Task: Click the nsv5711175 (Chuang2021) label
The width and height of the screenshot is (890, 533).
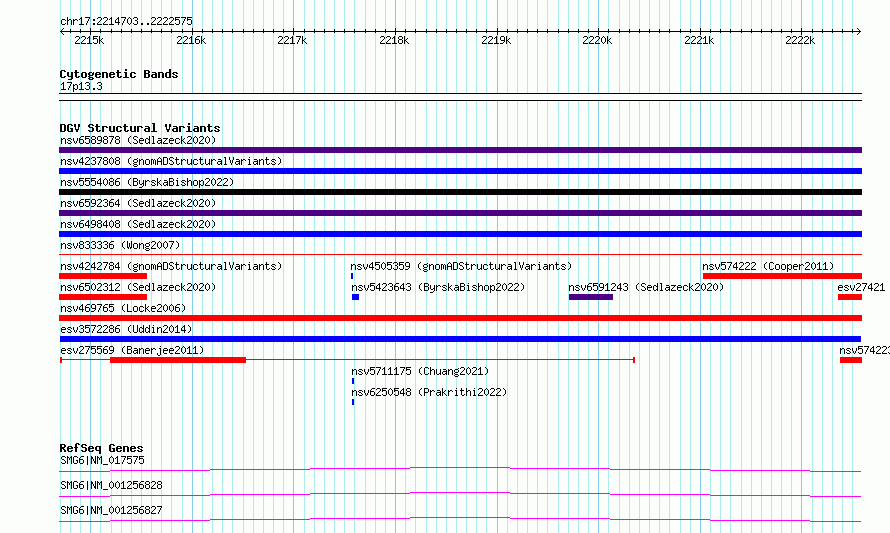Action: (420, 371)
